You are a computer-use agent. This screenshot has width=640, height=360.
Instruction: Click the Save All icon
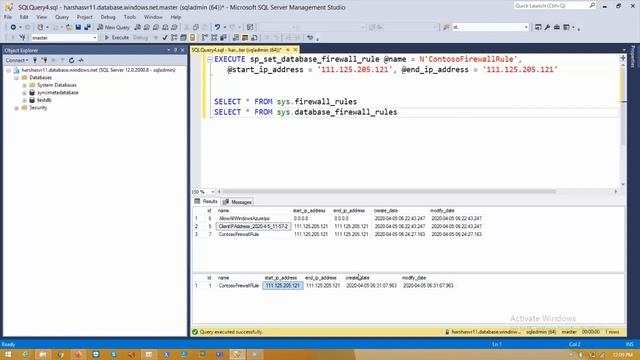pos(87,27)
